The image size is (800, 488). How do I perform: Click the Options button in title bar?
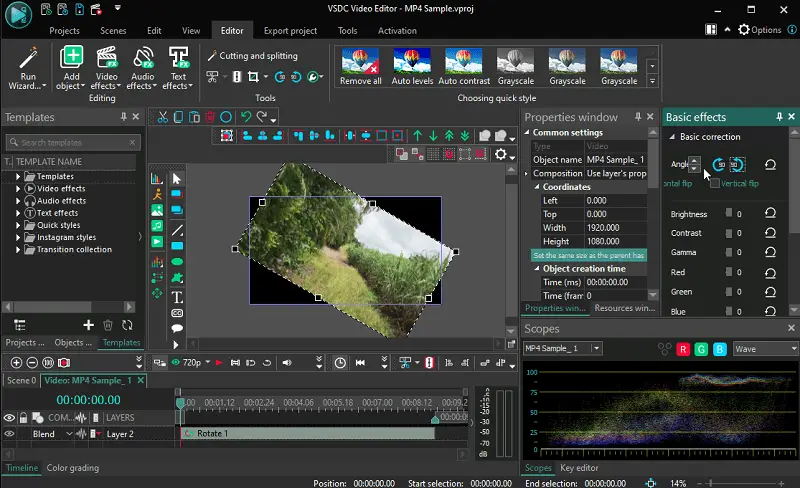point(760,30)
